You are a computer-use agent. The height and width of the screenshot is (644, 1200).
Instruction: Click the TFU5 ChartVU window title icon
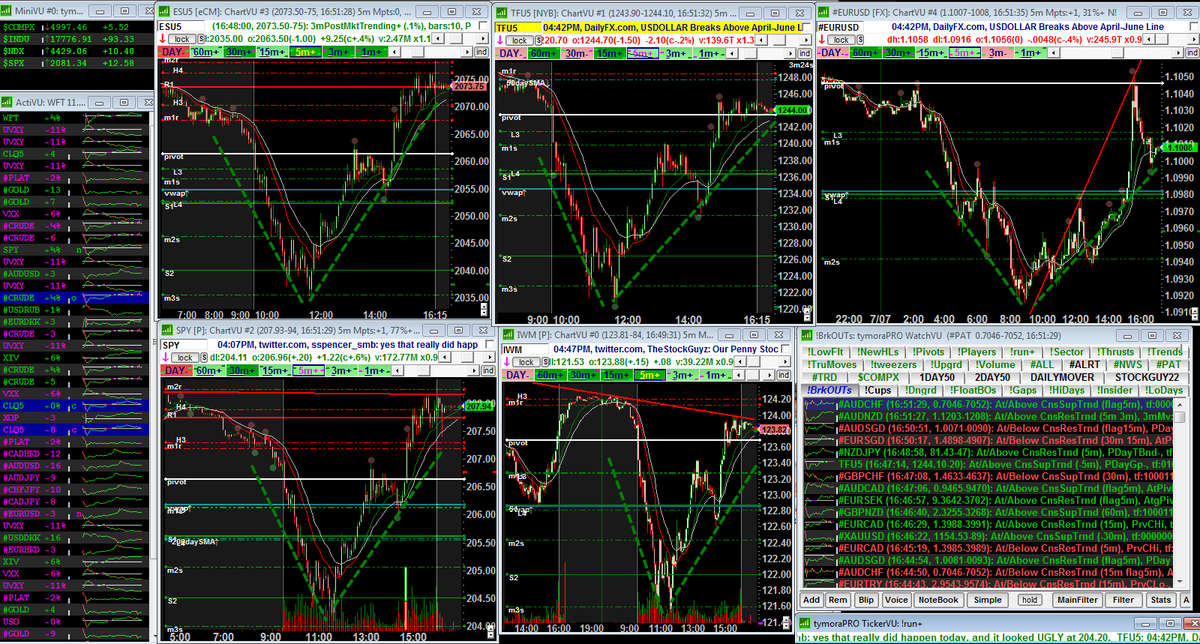(502, 11)
